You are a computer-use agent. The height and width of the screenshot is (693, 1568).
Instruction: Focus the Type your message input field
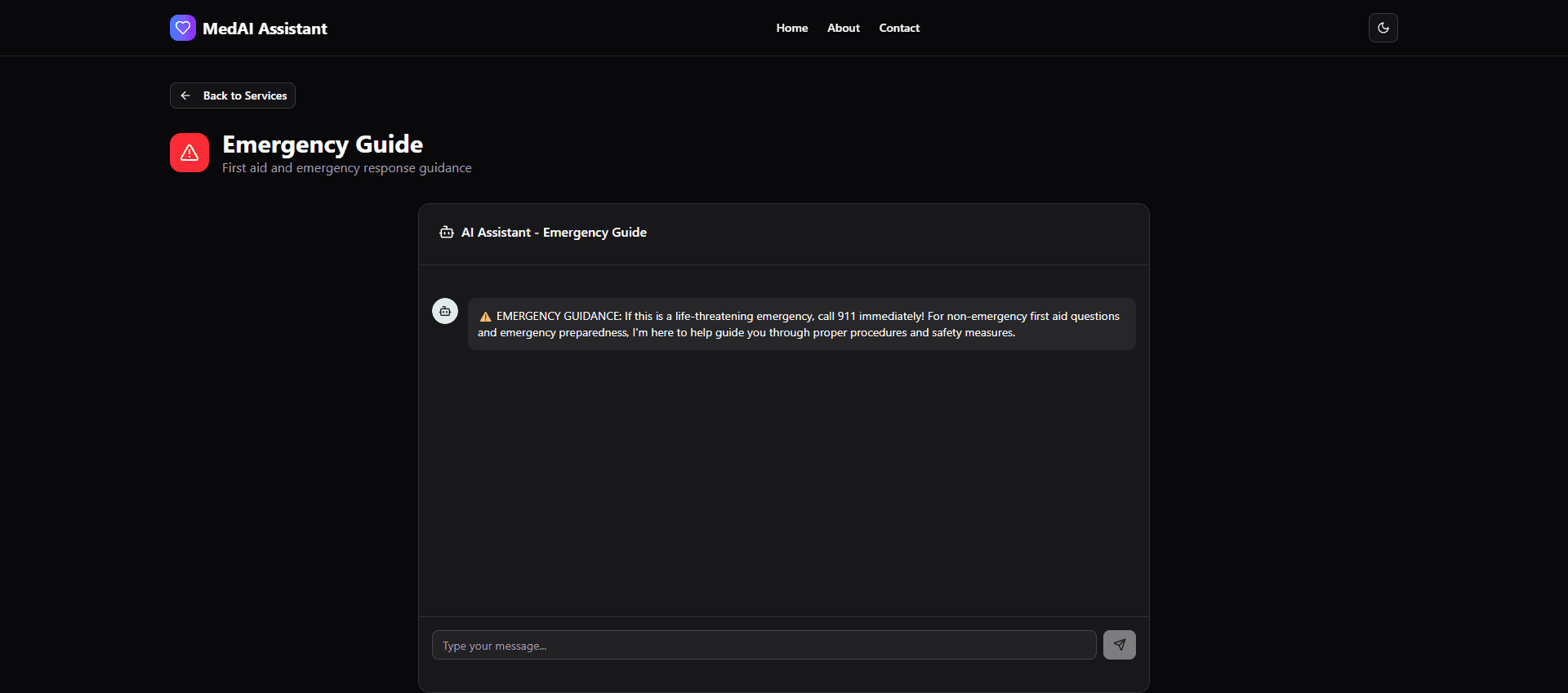pos(764,645)
